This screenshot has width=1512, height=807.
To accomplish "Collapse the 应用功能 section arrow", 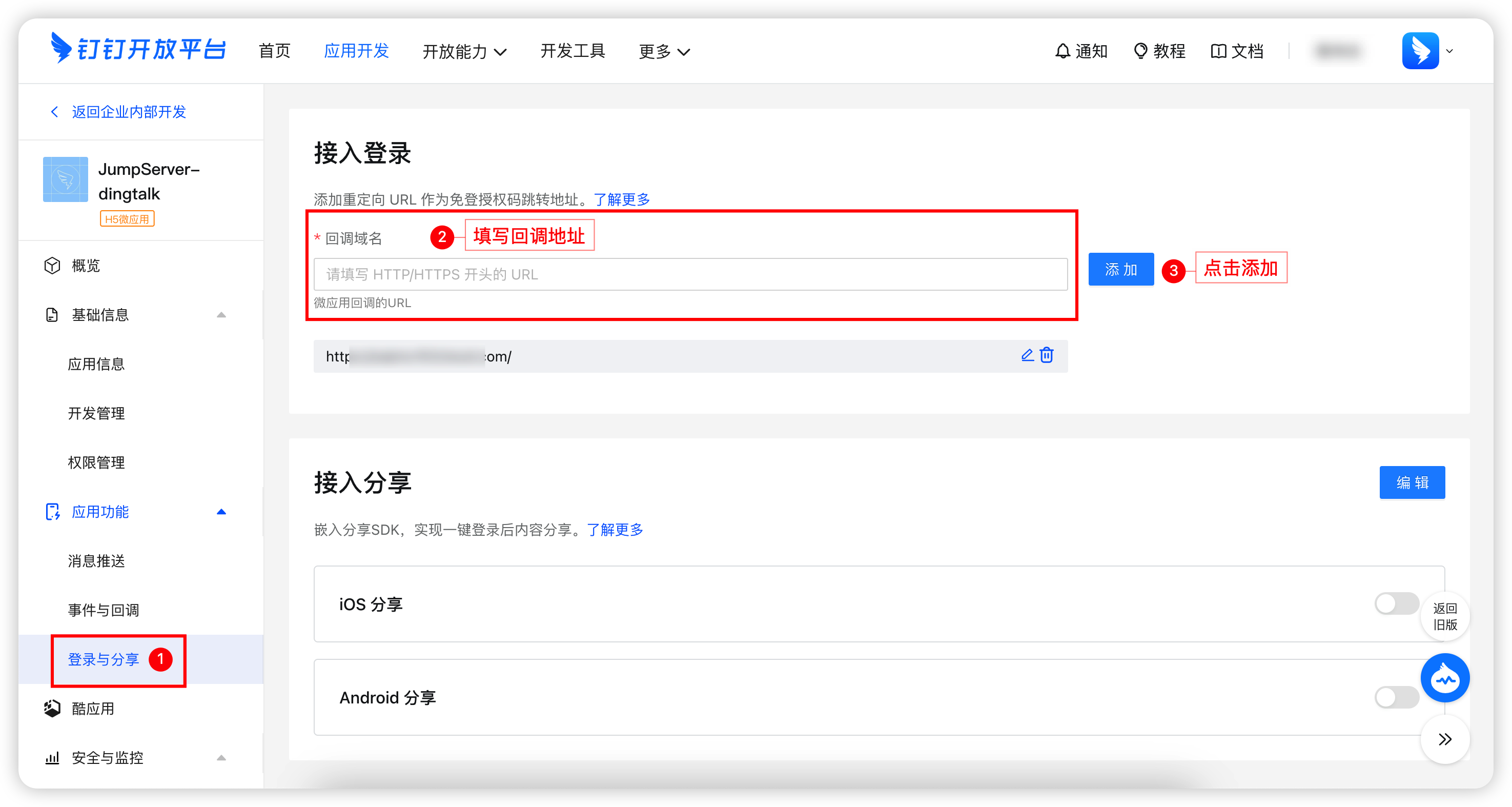I will coord(221,512).
